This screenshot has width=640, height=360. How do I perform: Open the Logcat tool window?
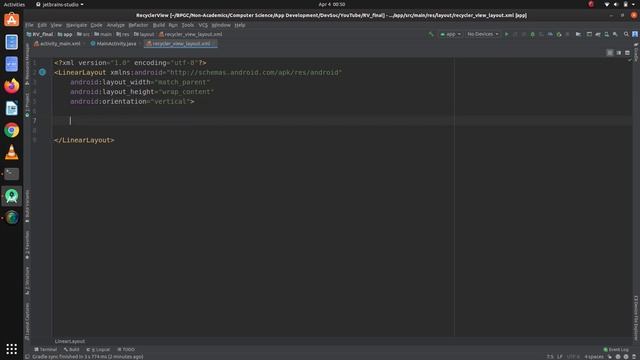pos(98,349)
